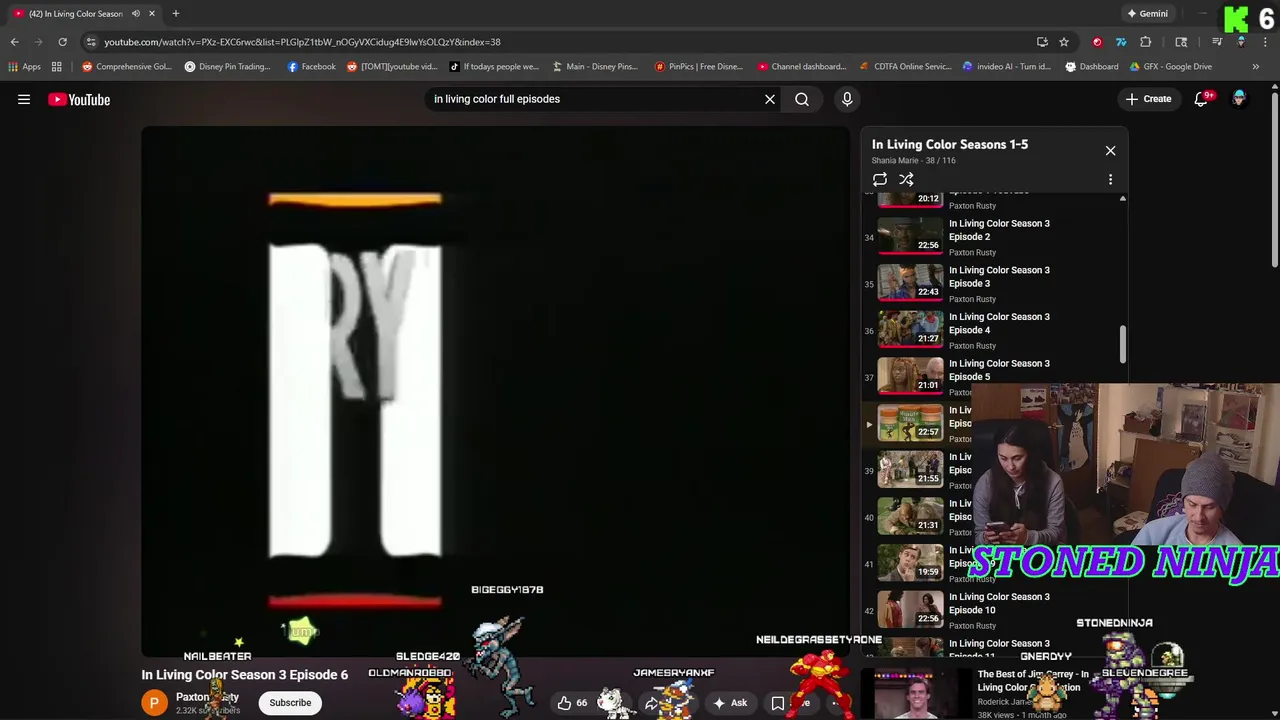Click the Create button

click(x=1148, y=99)
